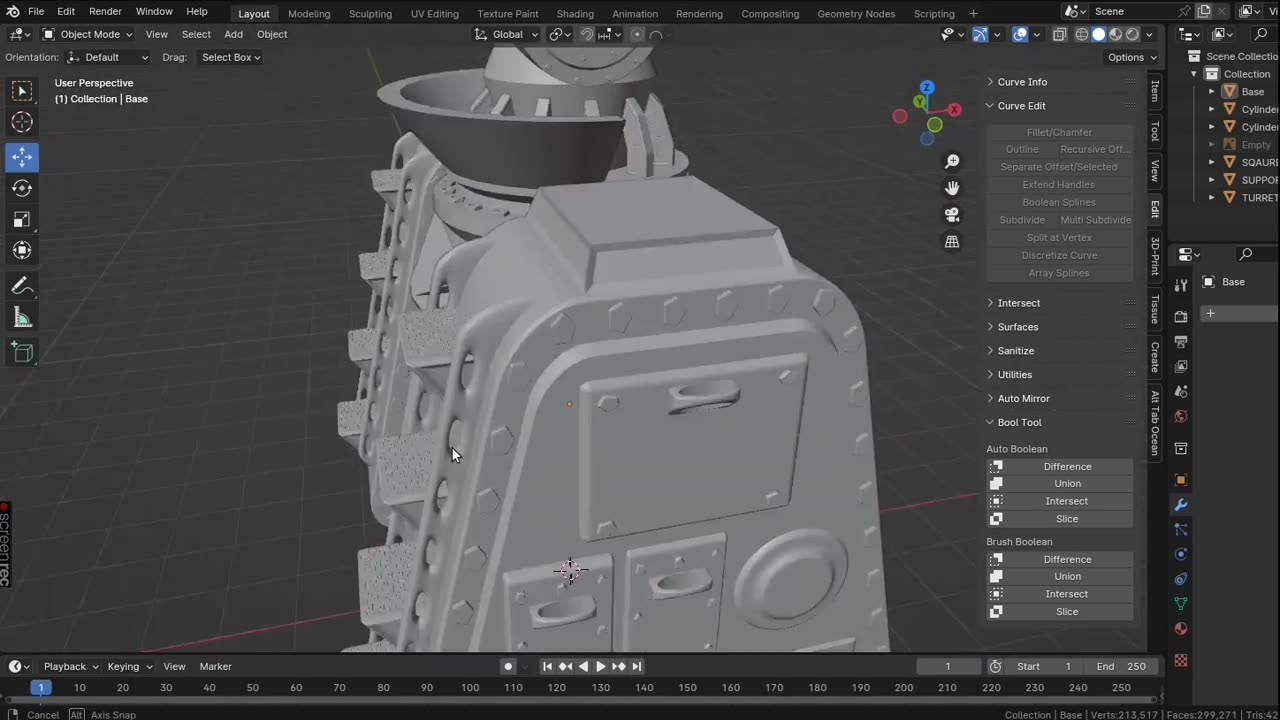Switch to material preview shading
Image resolution: width=1280 pixels, height=720 pixels.
(x=1116, y=34)
